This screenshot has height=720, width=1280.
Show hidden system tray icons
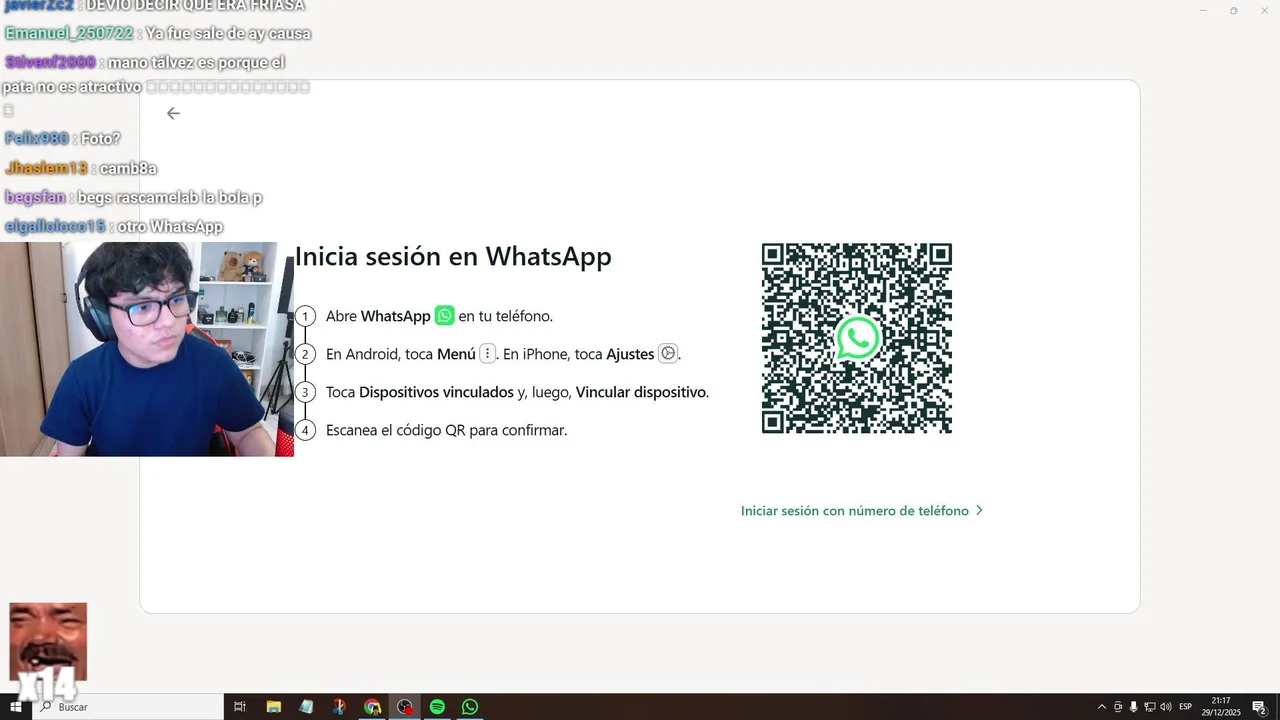click(x=1102, y=707)
